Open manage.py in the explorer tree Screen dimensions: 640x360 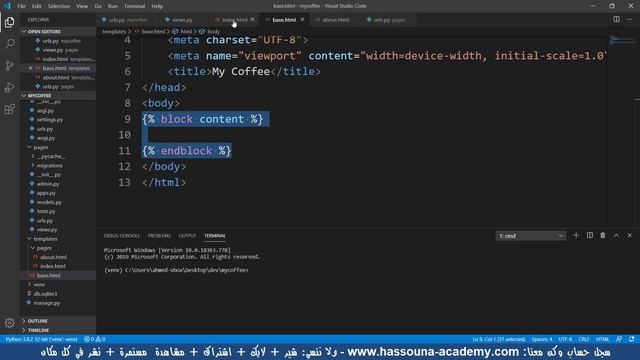pos(47,303)
